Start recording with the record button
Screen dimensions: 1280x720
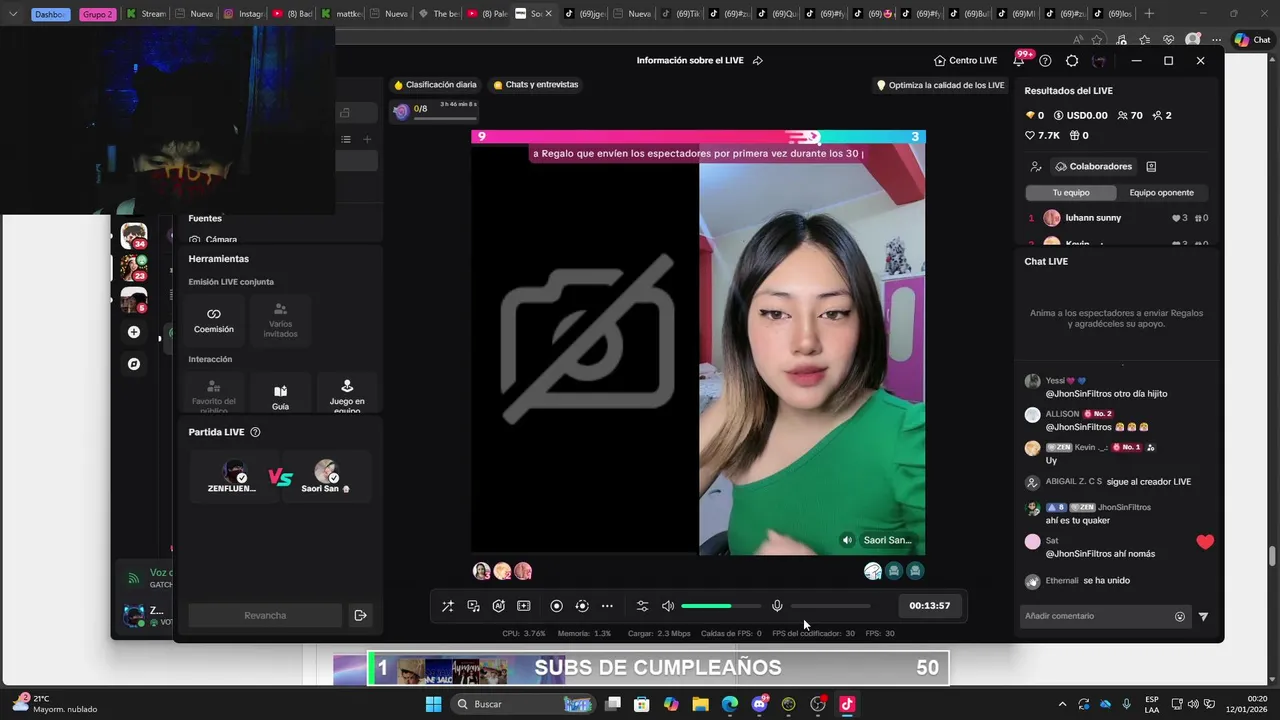coord(557,606)
